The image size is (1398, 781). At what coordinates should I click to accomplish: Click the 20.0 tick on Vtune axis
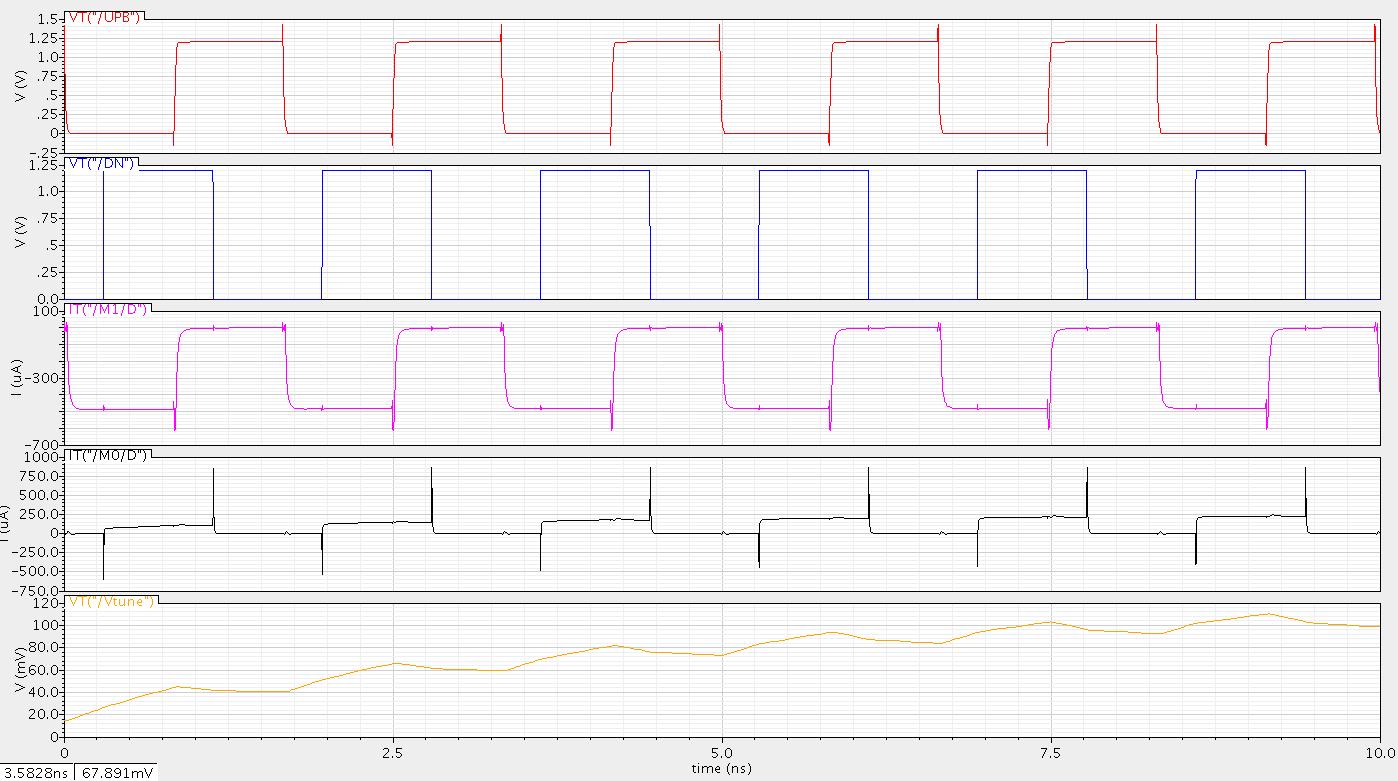(45, 714)
